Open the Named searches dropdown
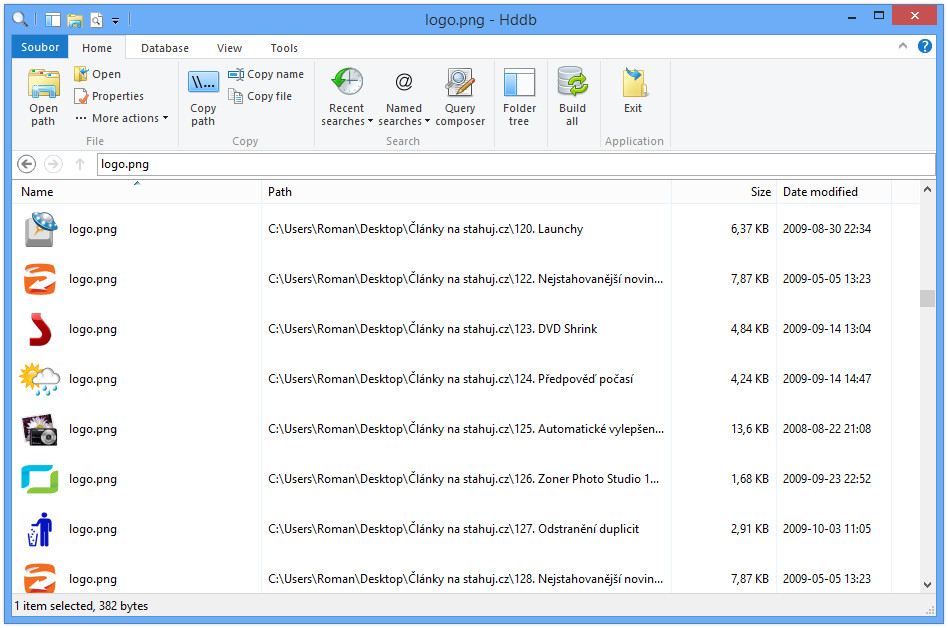 coord(404,97)
